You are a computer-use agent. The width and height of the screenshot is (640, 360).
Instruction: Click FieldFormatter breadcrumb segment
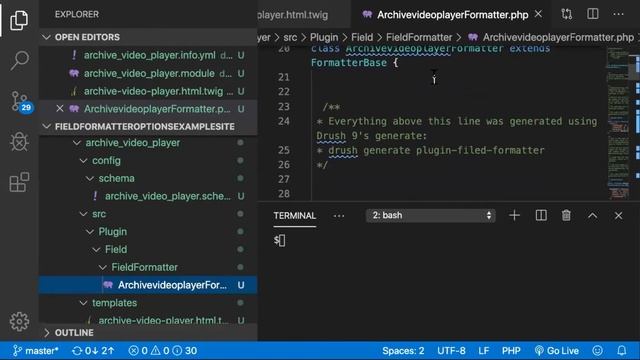coord(419,37)
